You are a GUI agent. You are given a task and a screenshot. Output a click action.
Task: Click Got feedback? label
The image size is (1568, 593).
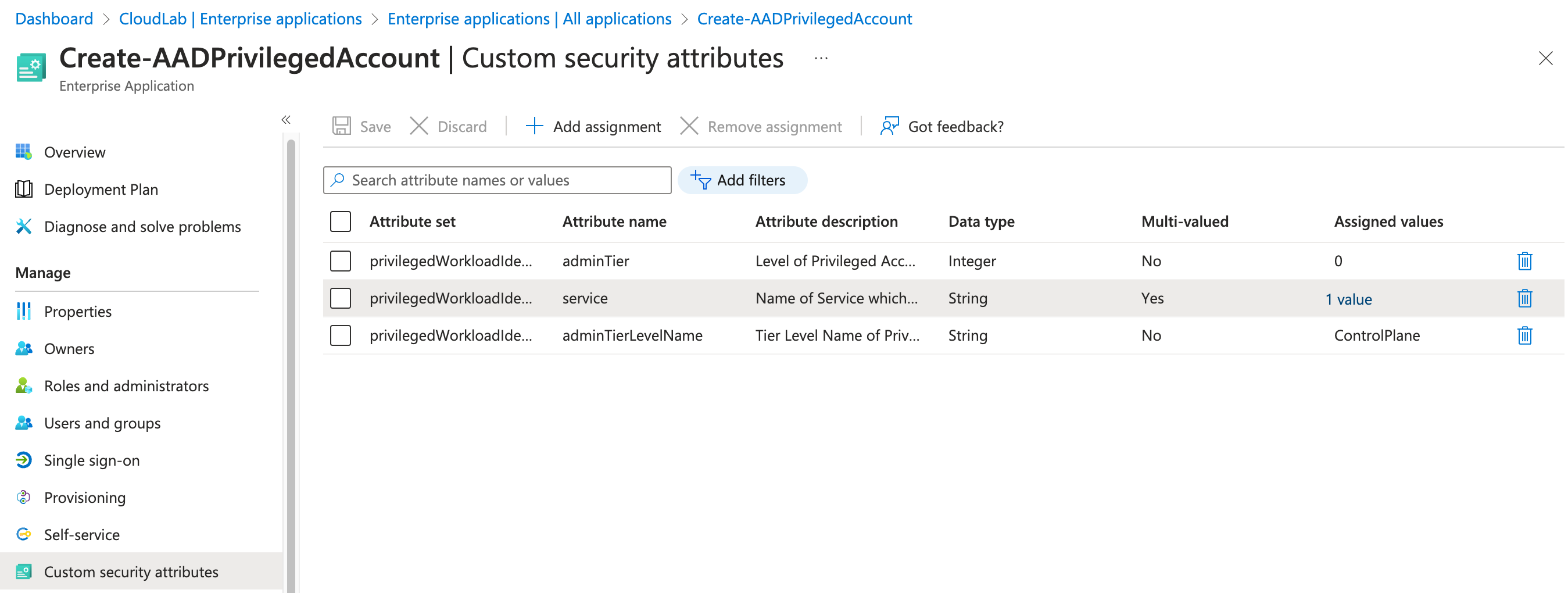pyautogui.click(x=955, y=126)
